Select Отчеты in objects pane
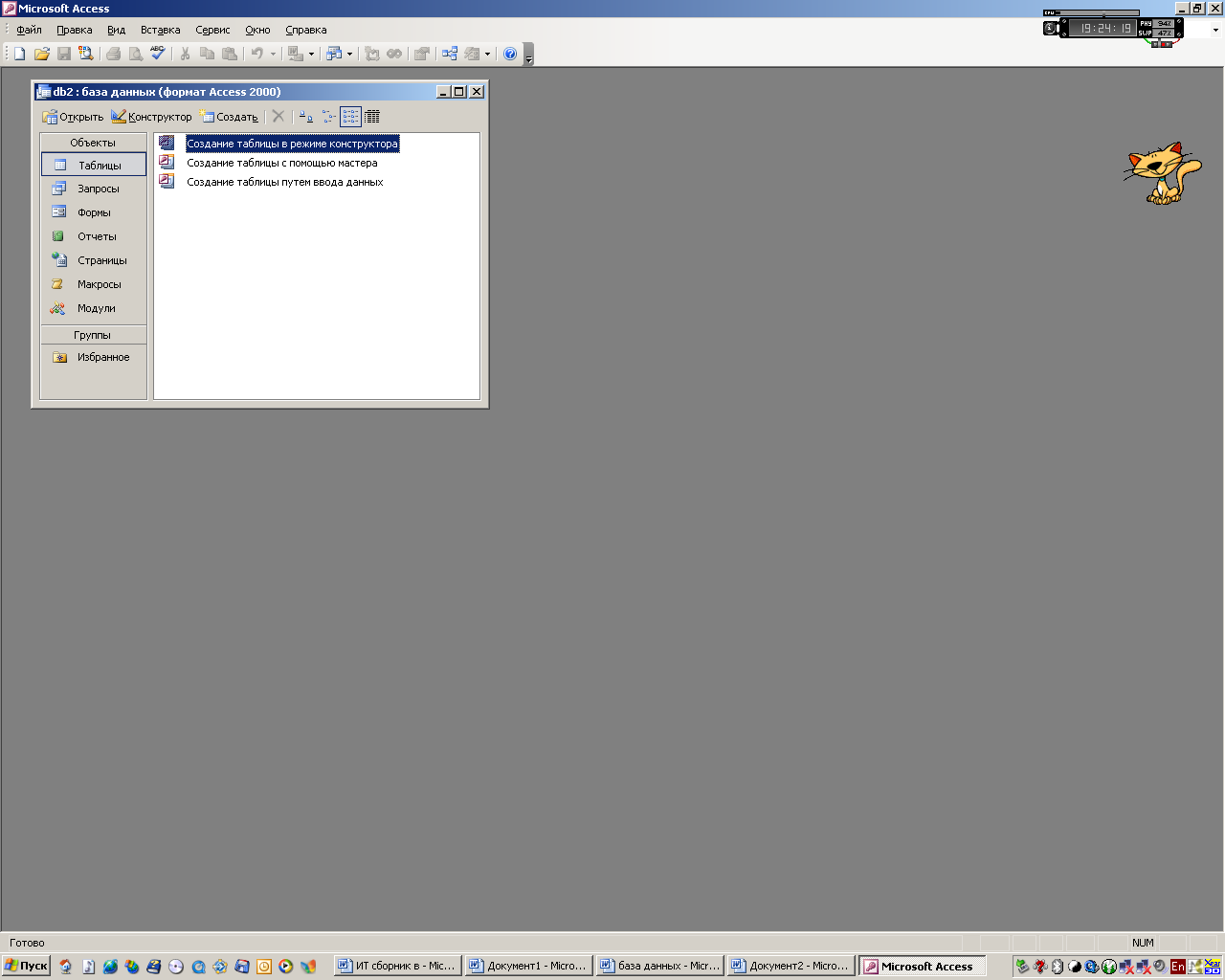The height and width of the screenshot is (980, 1225). pyautogui.click(x=94, y=236)
